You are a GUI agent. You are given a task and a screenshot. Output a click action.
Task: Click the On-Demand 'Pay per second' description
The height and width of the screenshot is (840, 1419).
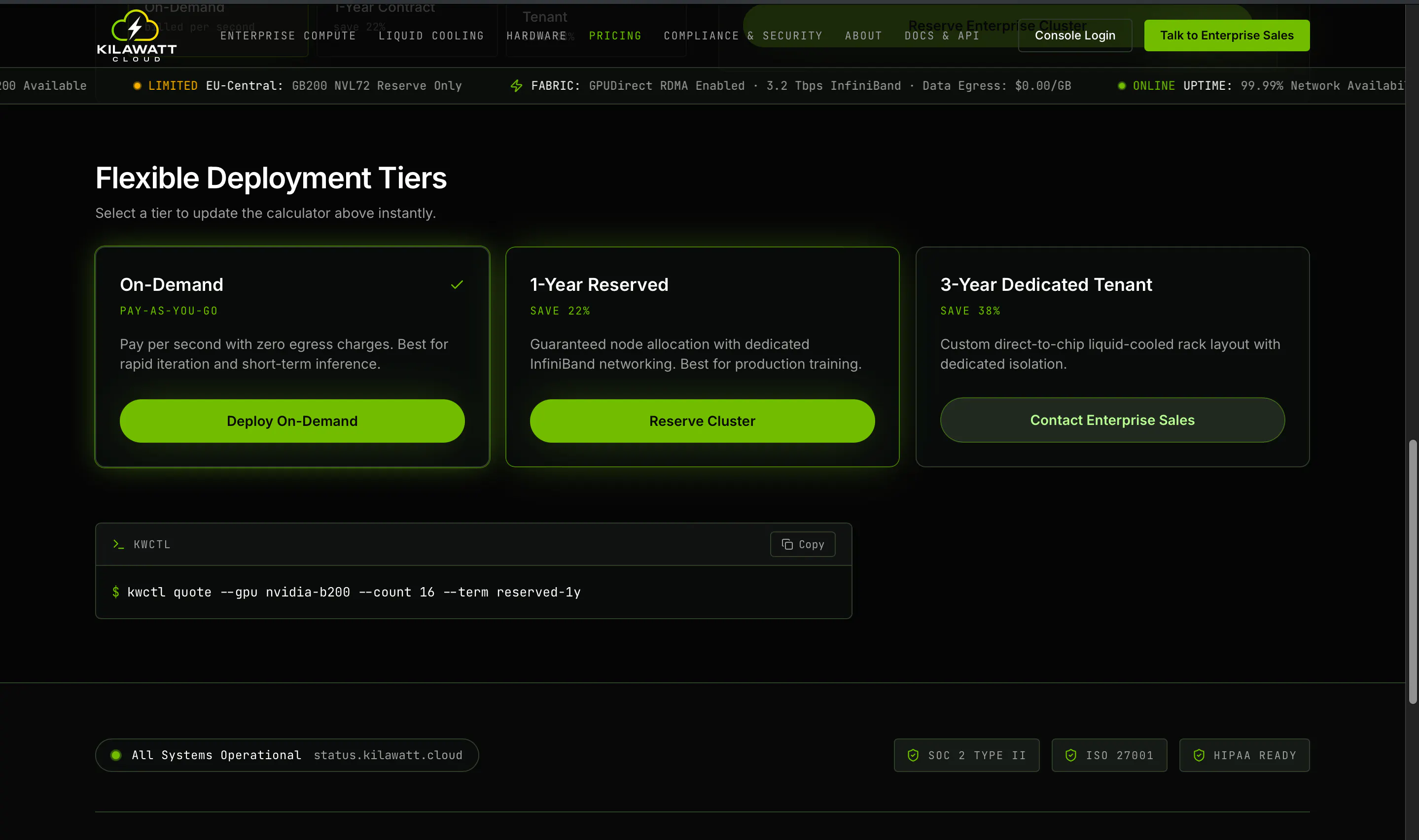[284, 354]
